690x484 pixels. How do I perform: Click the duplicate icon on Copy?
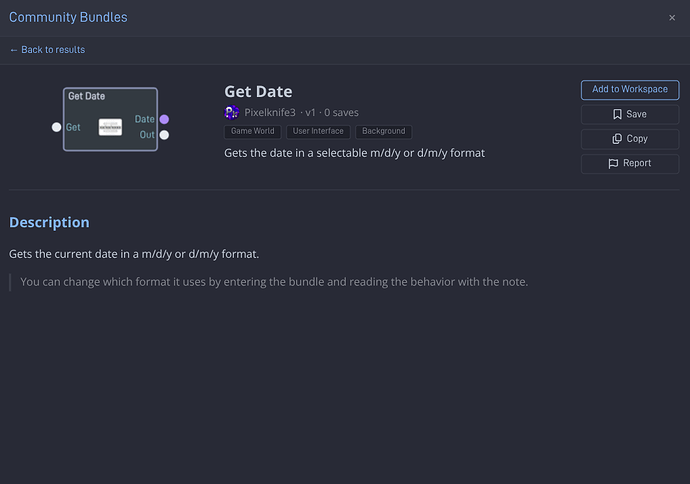pyautogui.click(x=617, y=139)
